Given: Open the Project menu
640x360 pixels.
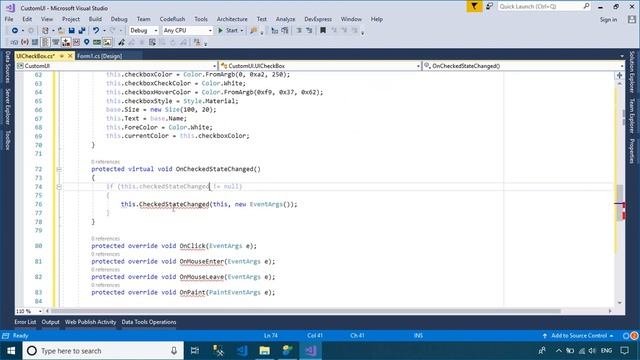Looking at the screenshot, I should pos(71,19).
